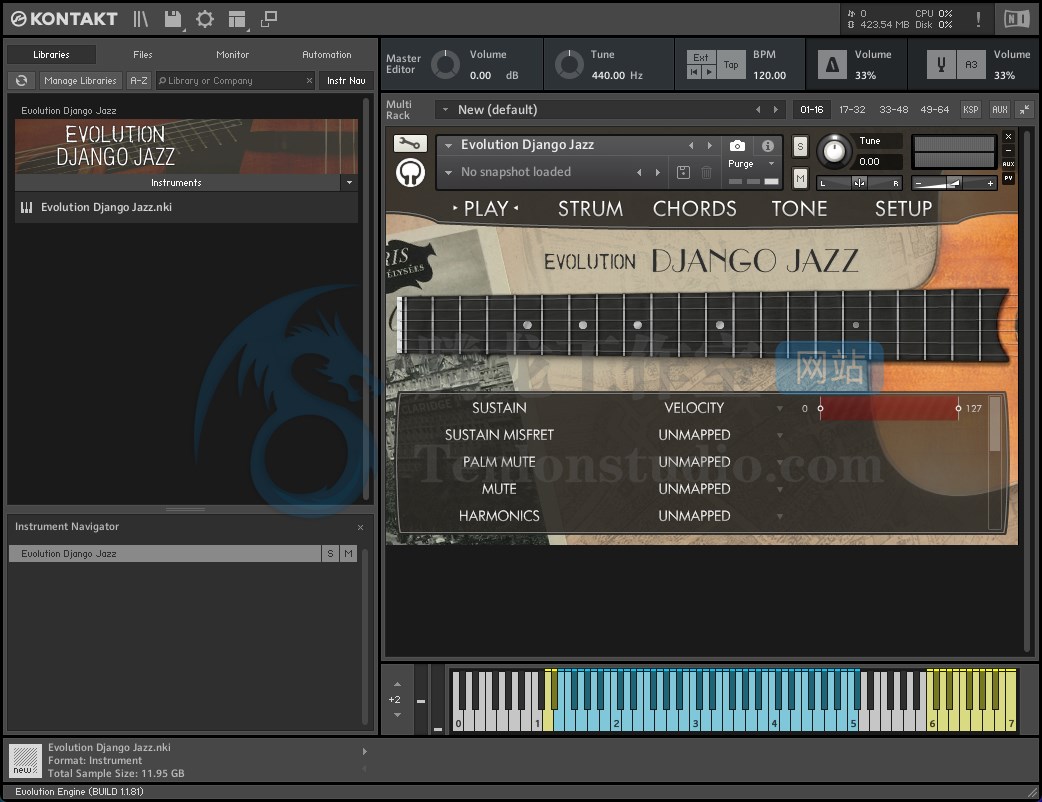Click the refresh libraries icon

(22, 80)
